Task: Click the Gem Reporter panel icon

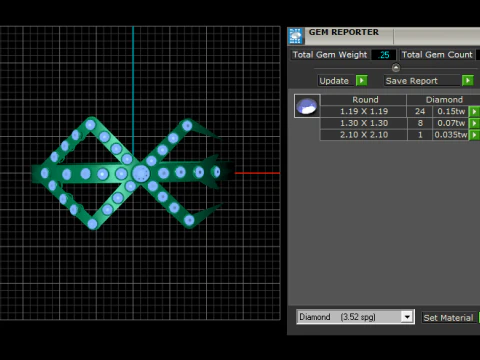Action: point(296,36)
